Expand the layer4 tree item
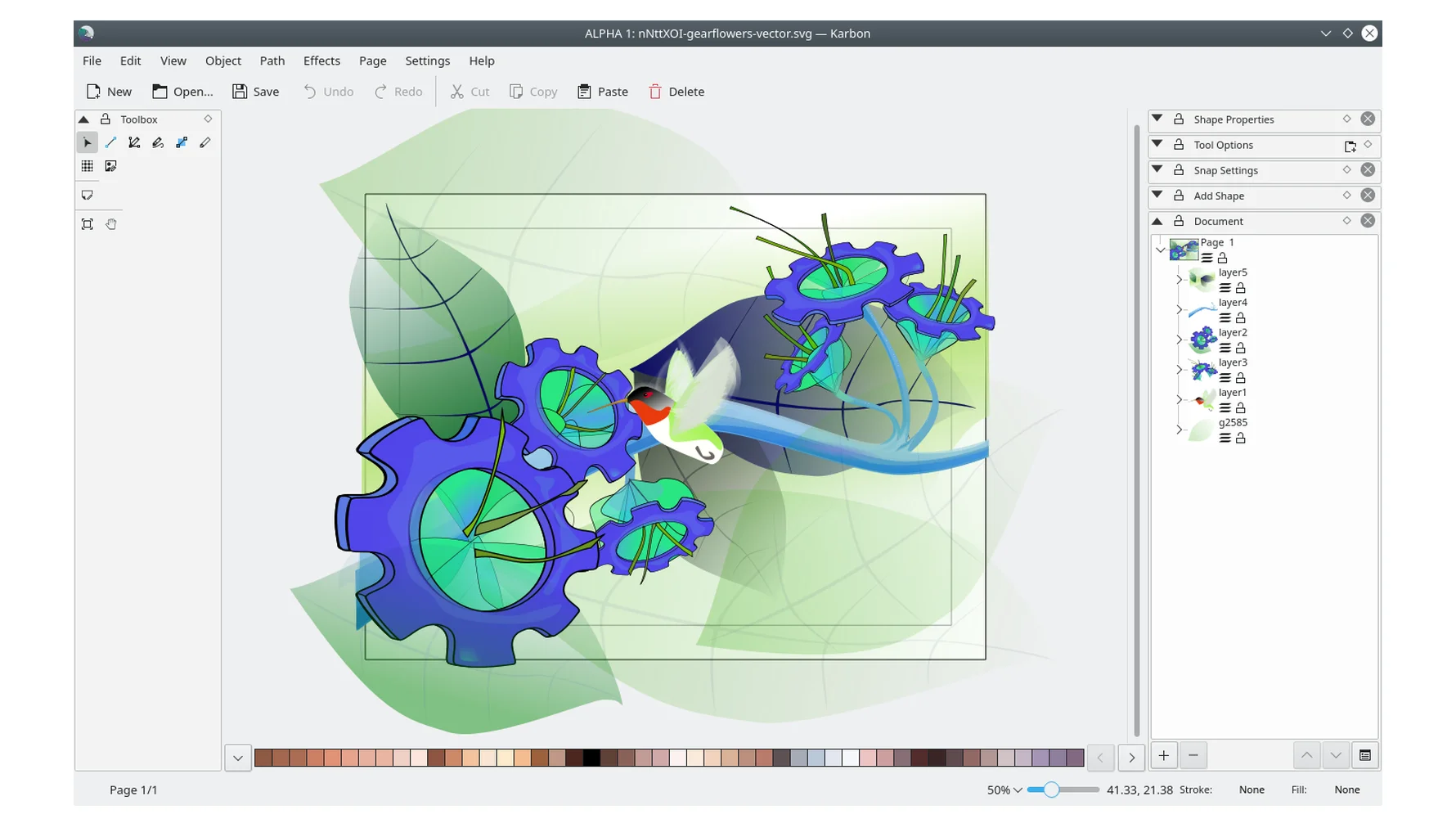Screen dimensions: 1456x828 [x=1179, y=310]
